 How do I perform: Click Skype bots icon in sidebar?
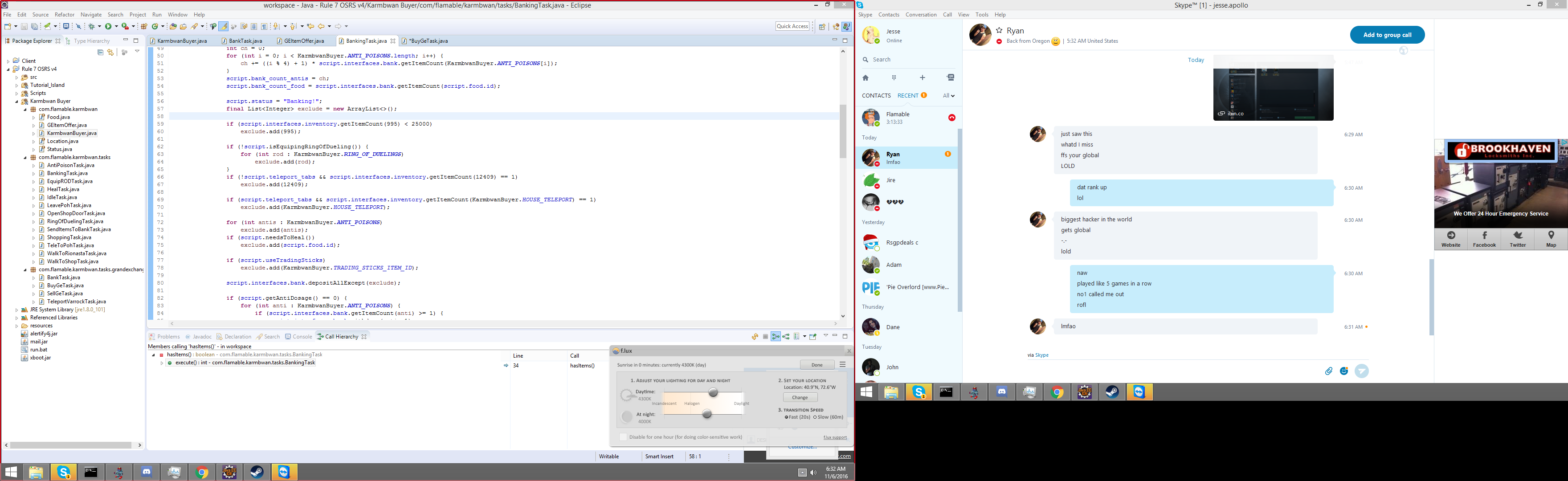[951, 78]
